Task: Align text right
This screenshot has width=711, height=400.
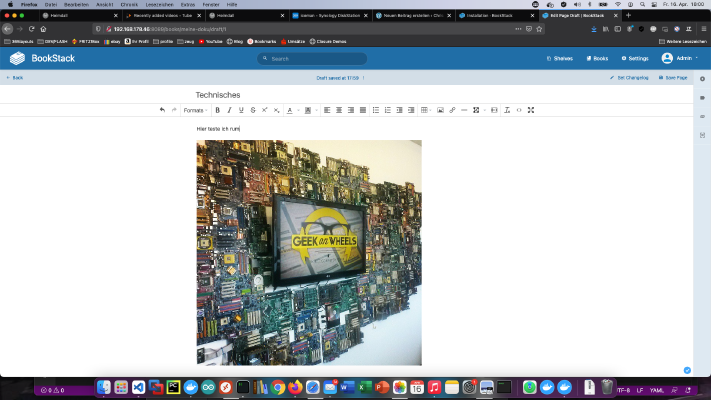Action: pos(351,110)
